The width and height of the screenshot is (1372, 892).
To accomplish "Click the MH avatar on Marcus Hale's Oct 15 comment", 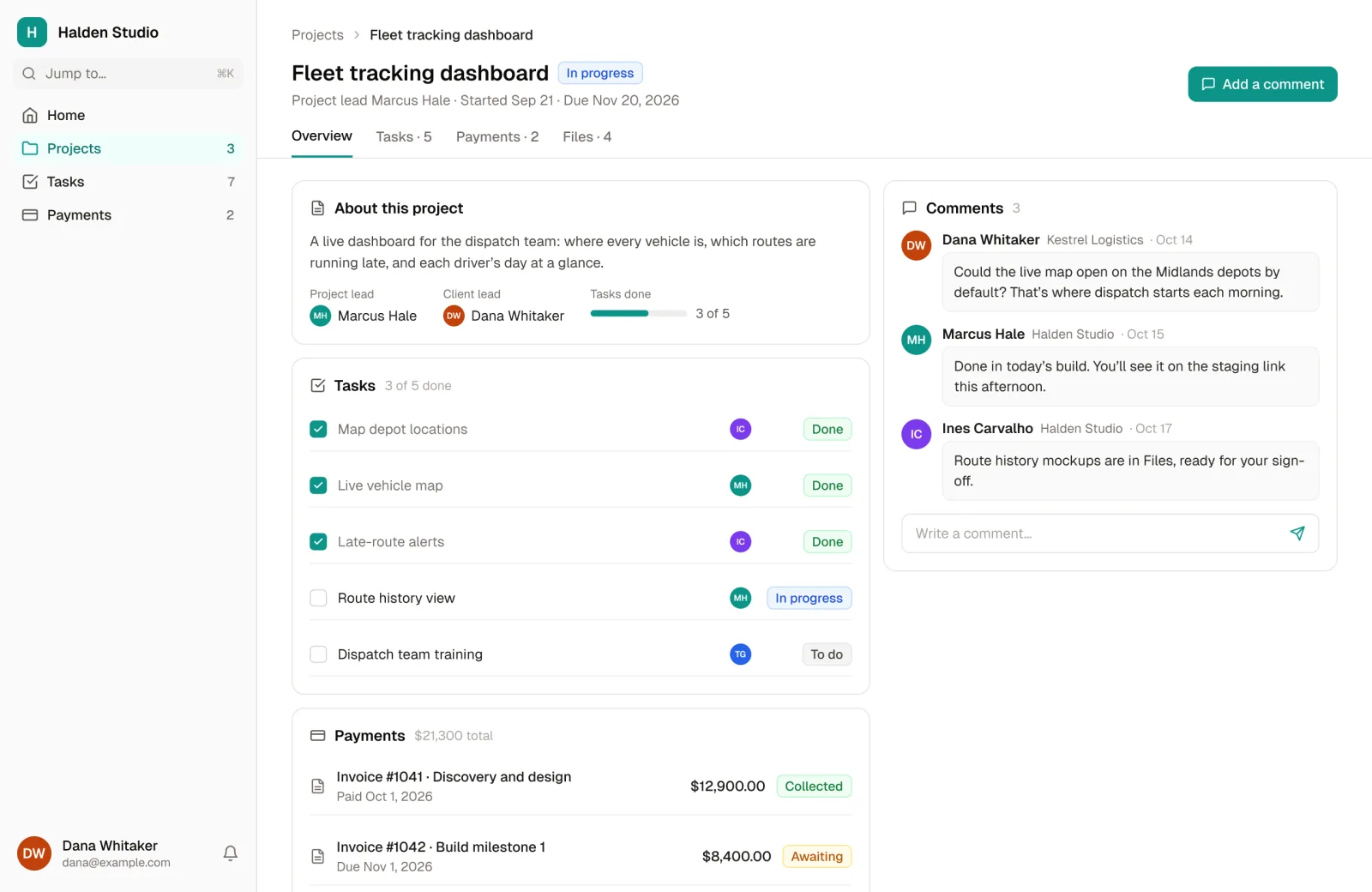I will (917, 340).
